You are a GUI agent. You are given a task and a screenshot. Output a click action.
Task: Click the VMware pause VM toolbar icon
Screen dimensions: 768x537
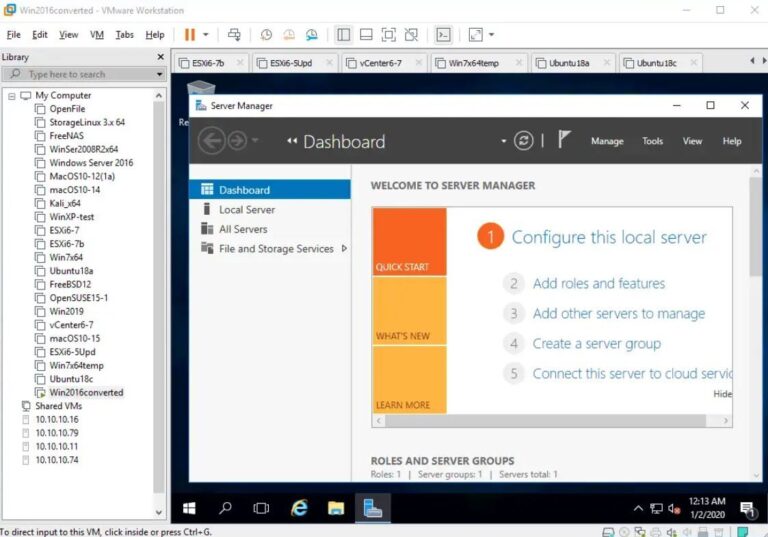(x=190, y=34)
